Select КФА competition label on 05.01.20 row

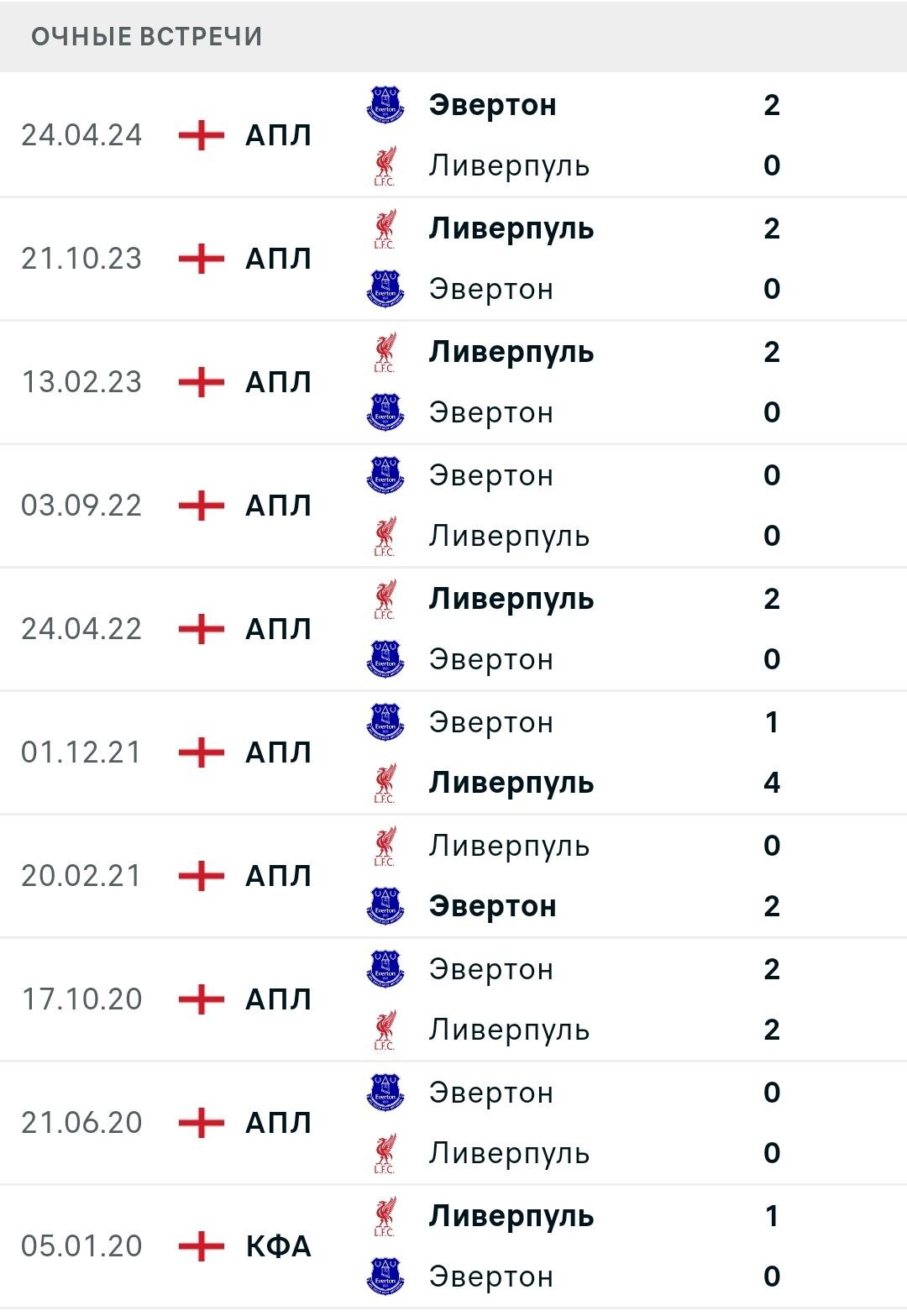[278, 1246]
